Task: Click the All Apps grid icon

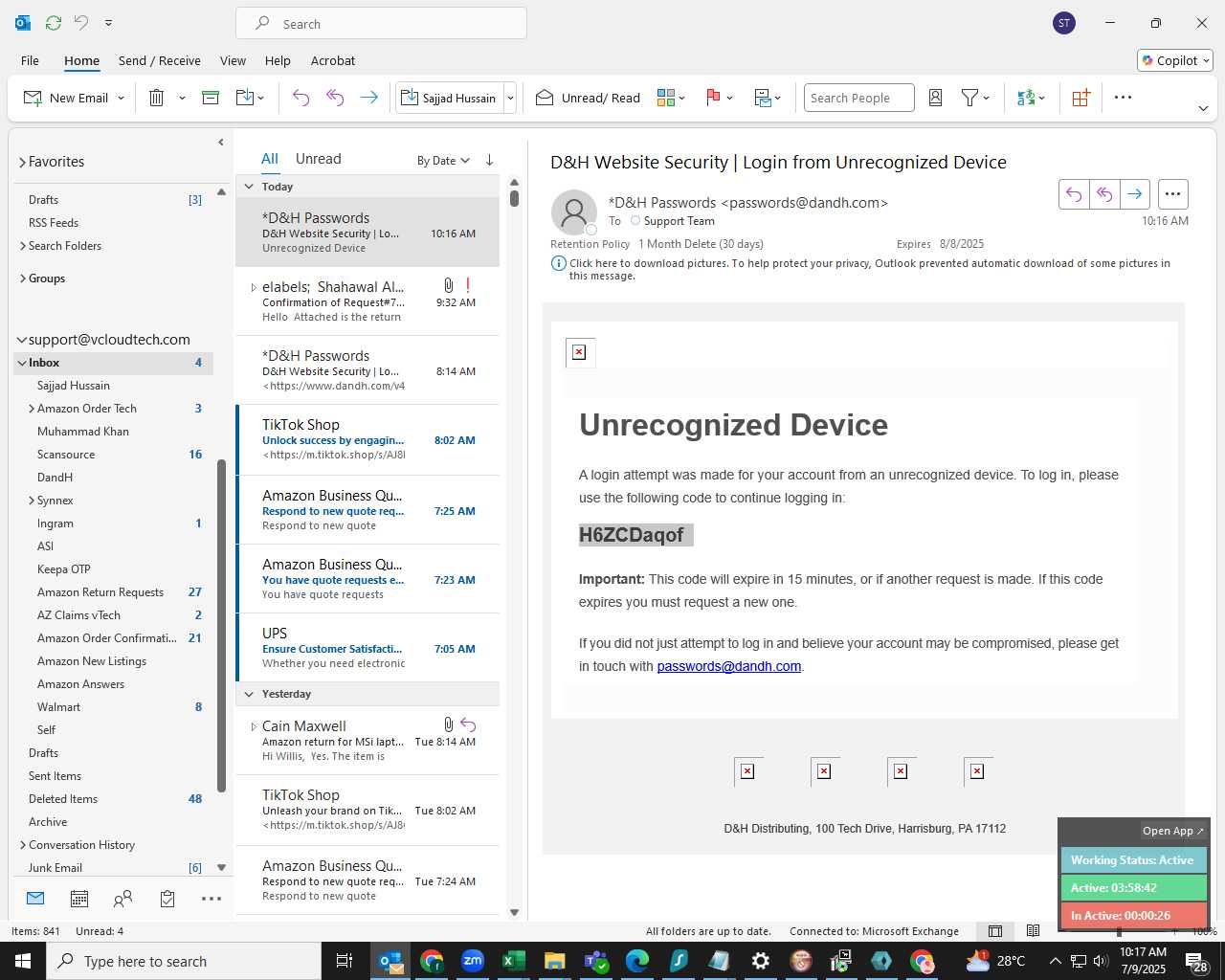Action: (x=1080, y=98)
